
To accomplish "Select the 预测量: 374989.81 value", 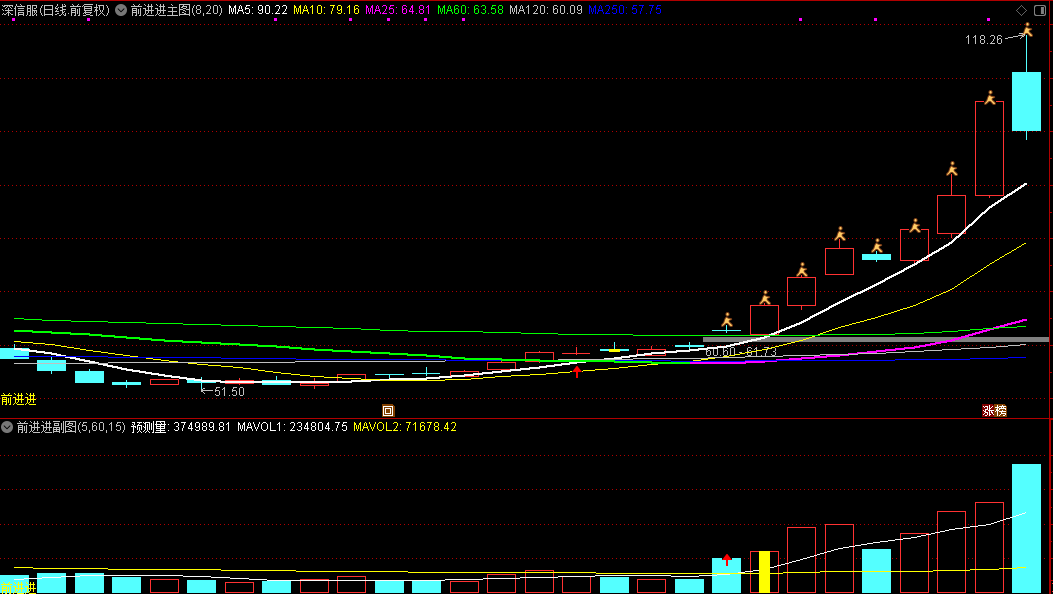I will [x=181, y=427].
